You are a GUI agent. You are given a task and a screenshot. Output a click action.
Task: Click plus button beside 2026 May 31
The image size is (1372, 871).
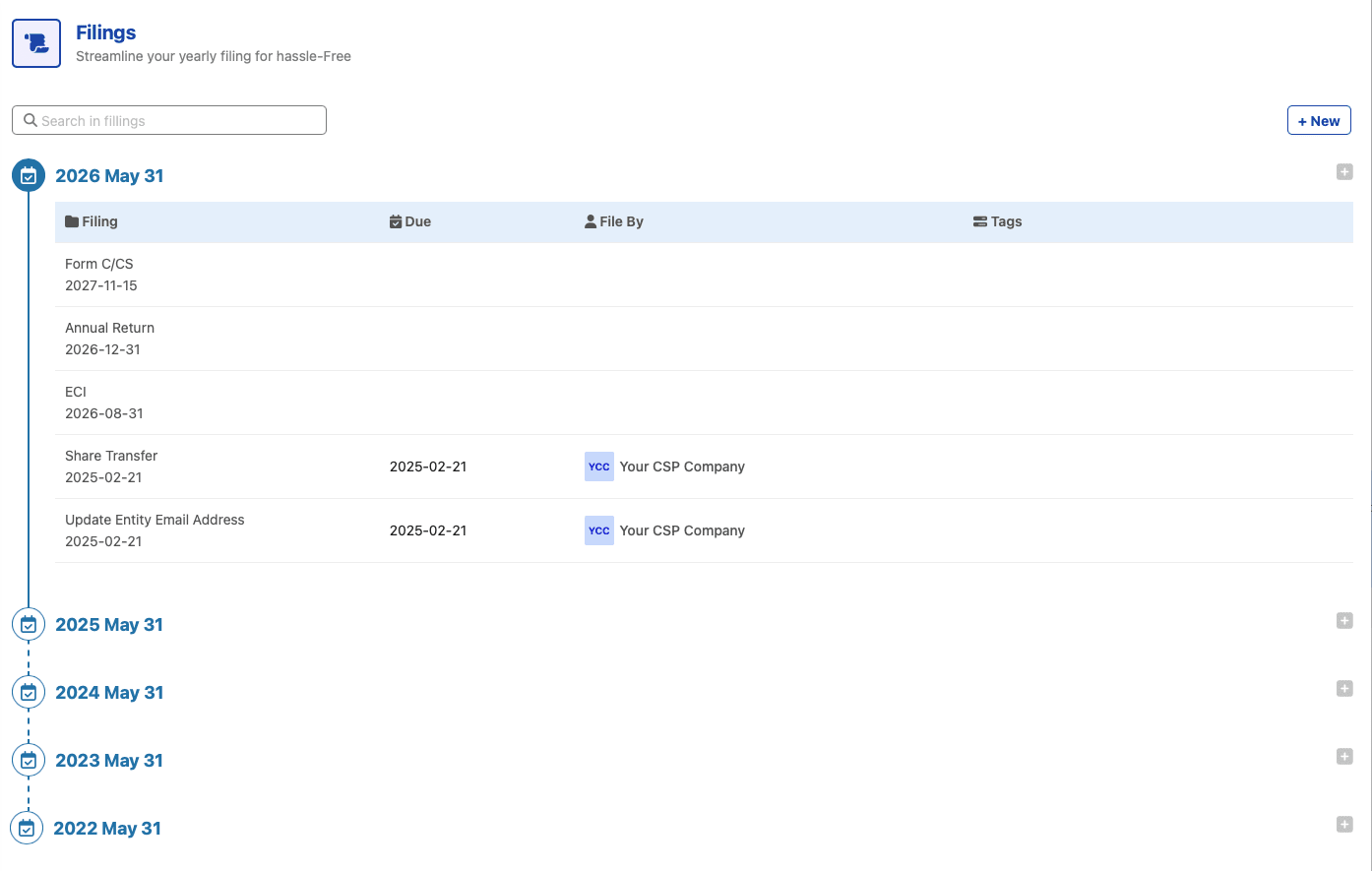[x=1344, y=172]
